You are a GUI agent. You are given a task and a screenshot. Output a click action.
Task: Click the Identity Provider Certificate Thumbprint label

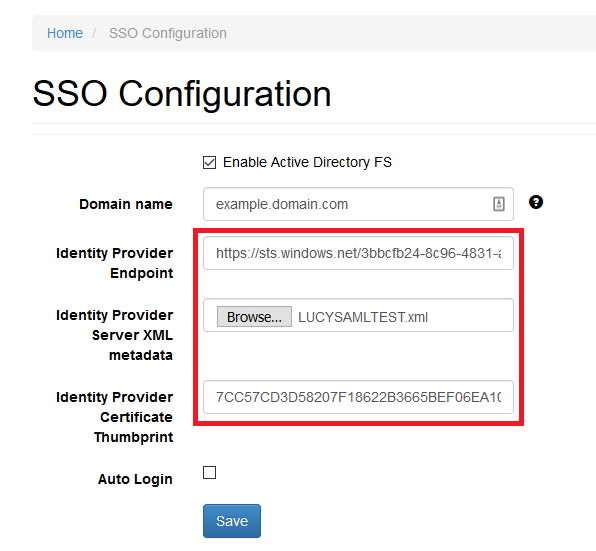click(114, 417)
